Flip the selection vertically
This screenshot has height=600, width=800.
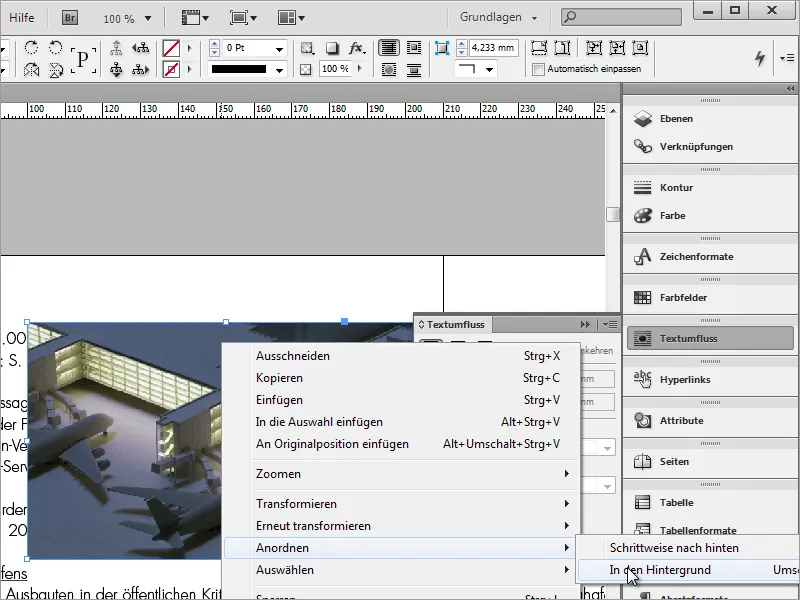pyautogui.click(x=56, y=69)
